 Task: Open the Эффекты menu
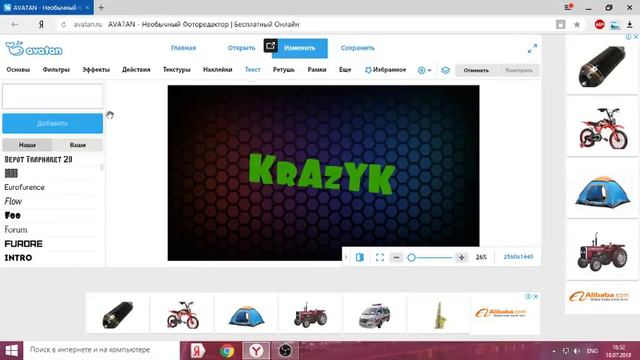click(96, 70)
